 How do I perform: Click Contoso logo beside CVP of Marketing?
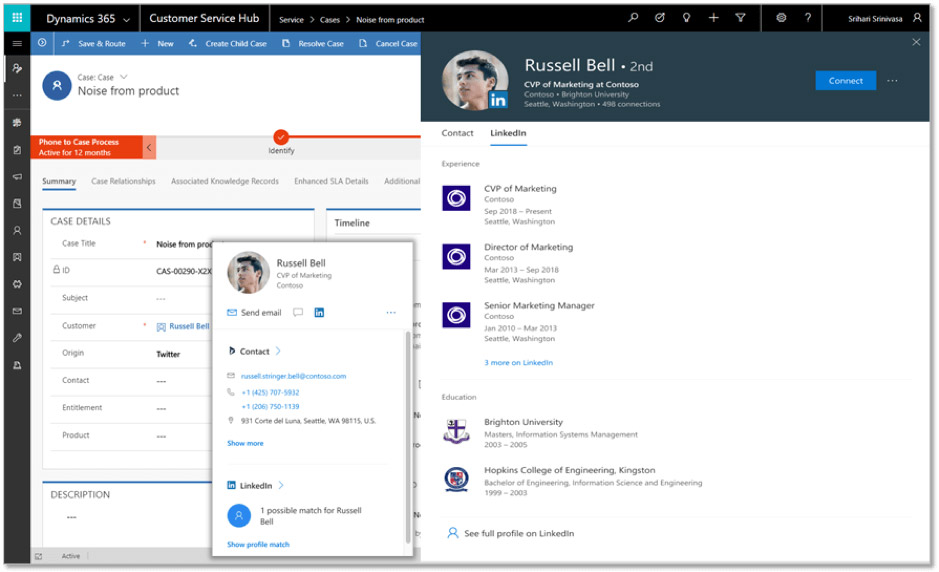pyautogui.click(x=456, y=198)
